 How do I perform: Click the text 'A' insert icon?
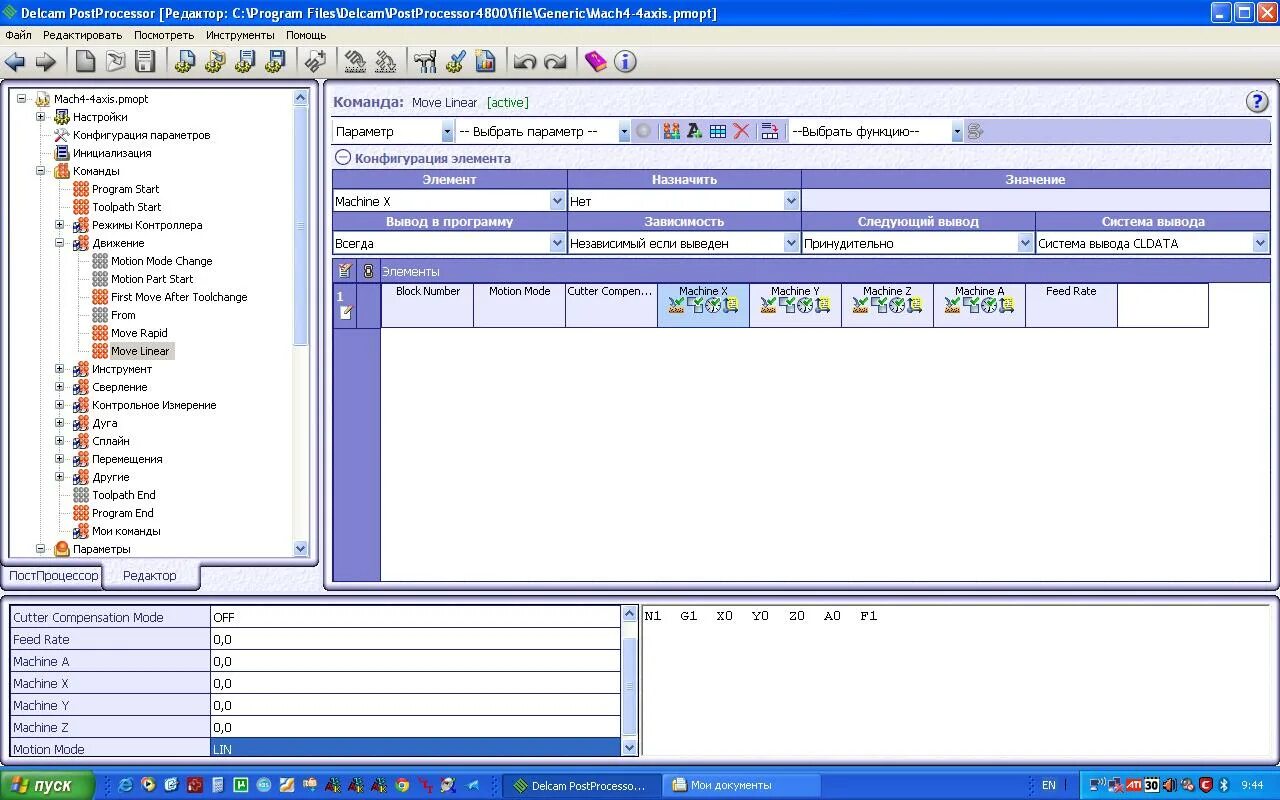(x=695, y=131)
